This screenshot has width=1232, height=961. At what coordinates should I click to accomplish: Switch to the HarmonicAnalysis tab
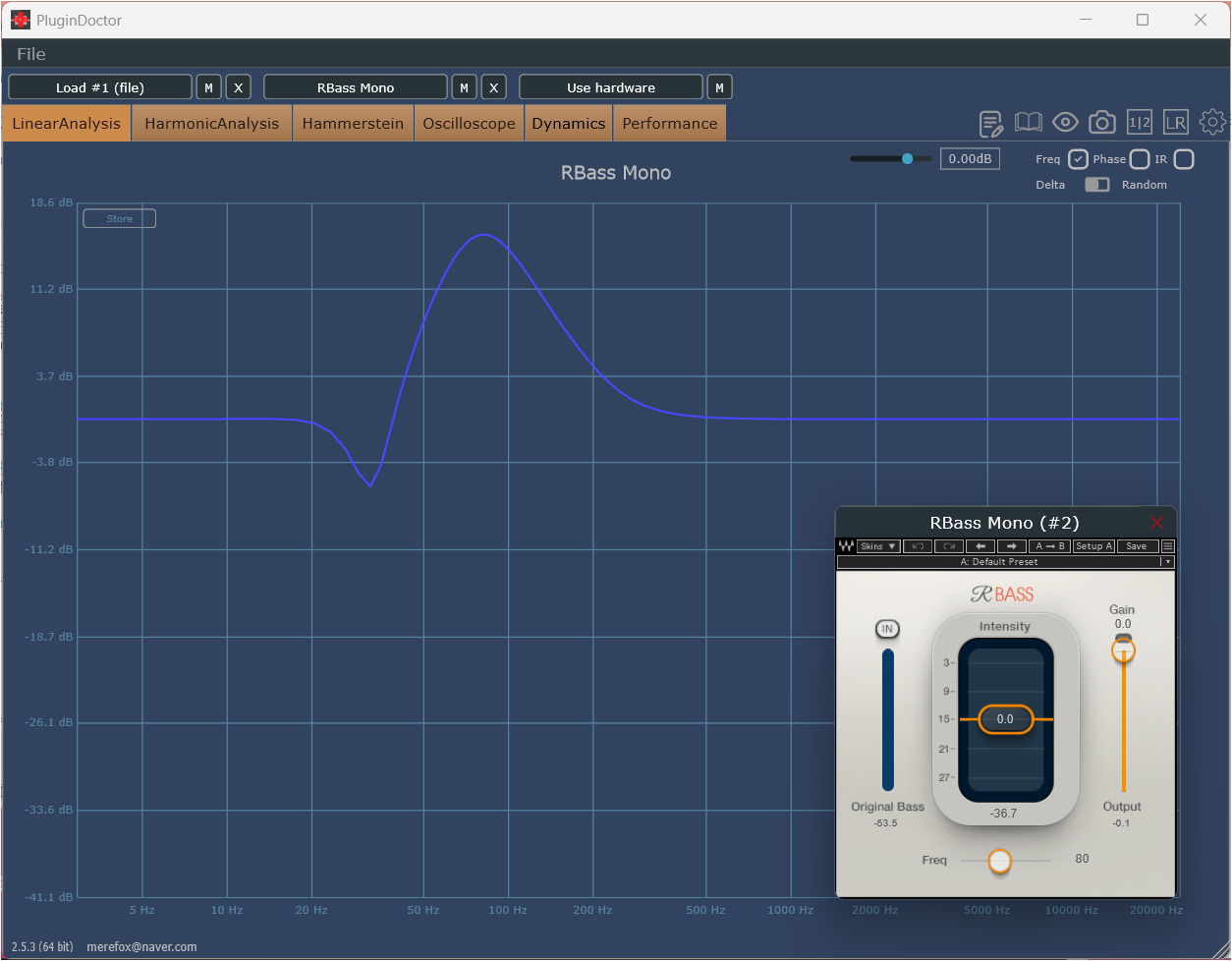coord(212,124)
